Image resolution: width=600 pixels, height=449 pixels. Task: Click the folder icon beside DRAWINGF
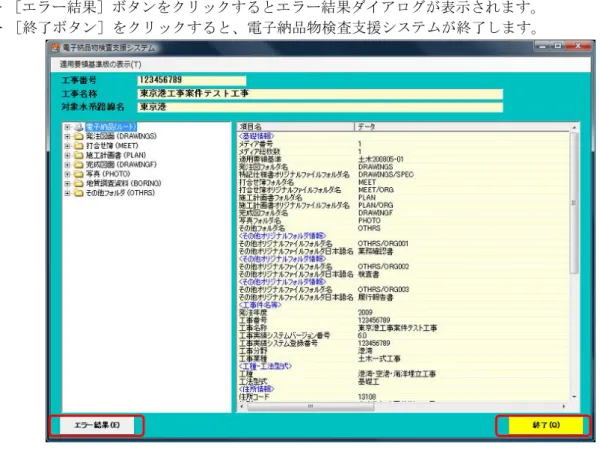pyautogui.click(x=78, y=165)
